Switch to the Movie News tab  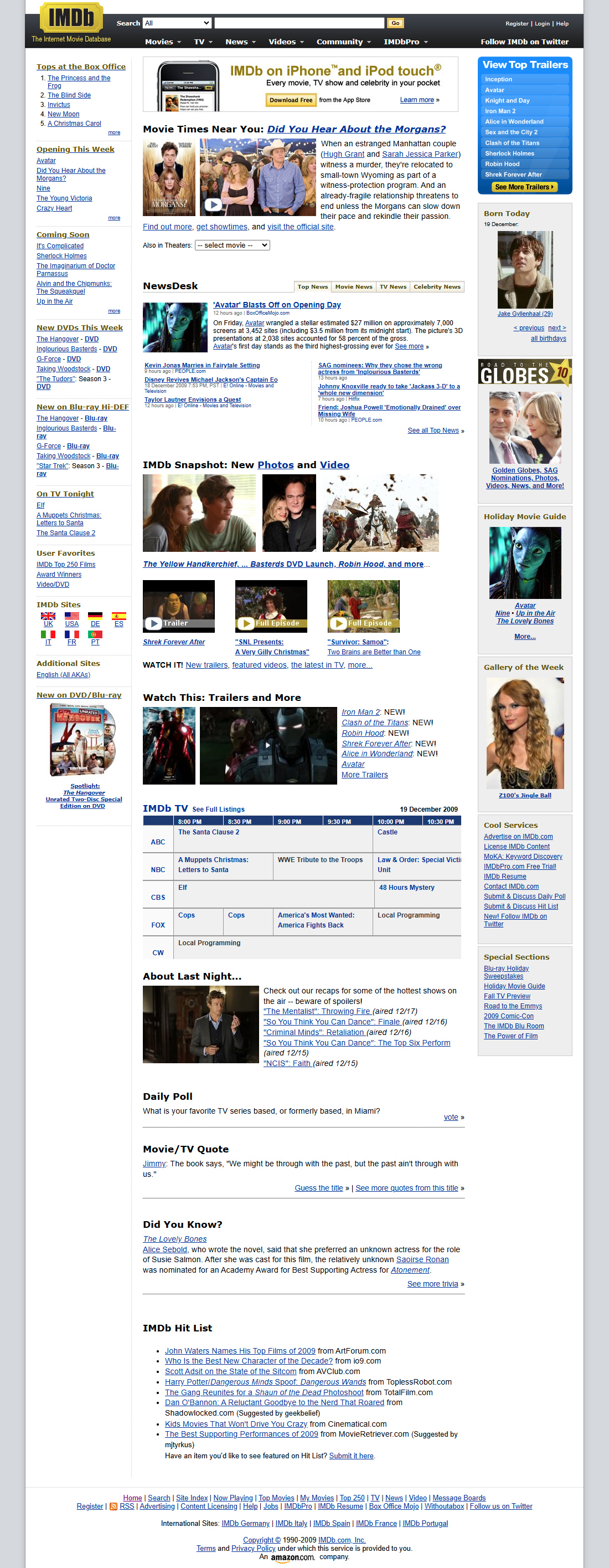353,286
